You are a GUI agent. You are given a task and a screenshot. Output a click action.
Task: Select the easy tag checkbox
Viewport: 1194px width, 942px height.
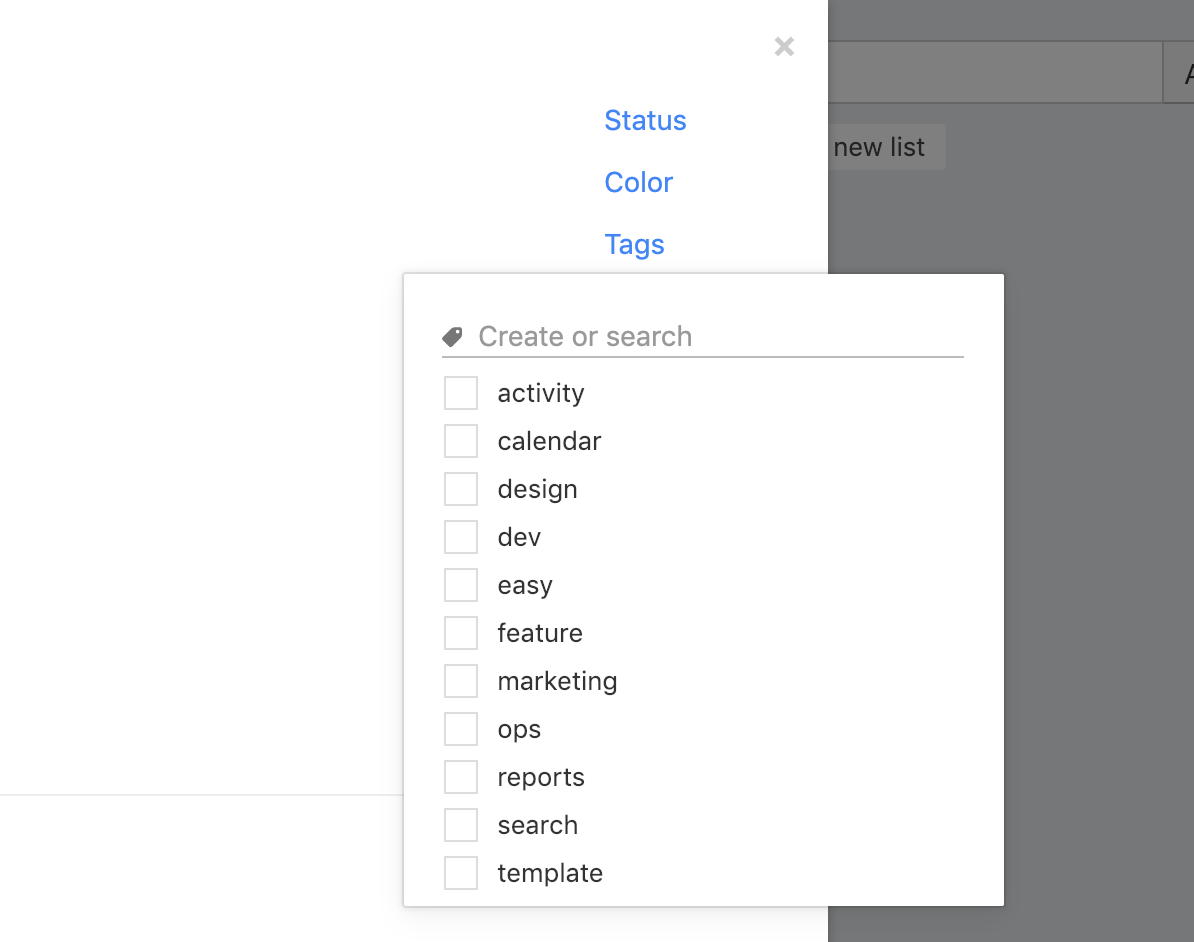pos(461,585)
